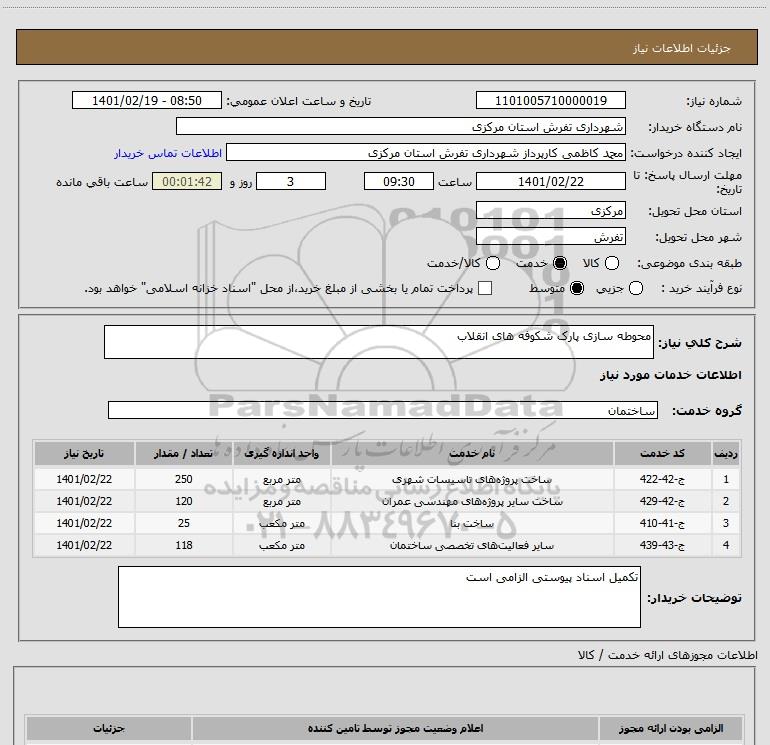Click the request creator name field

426,153
